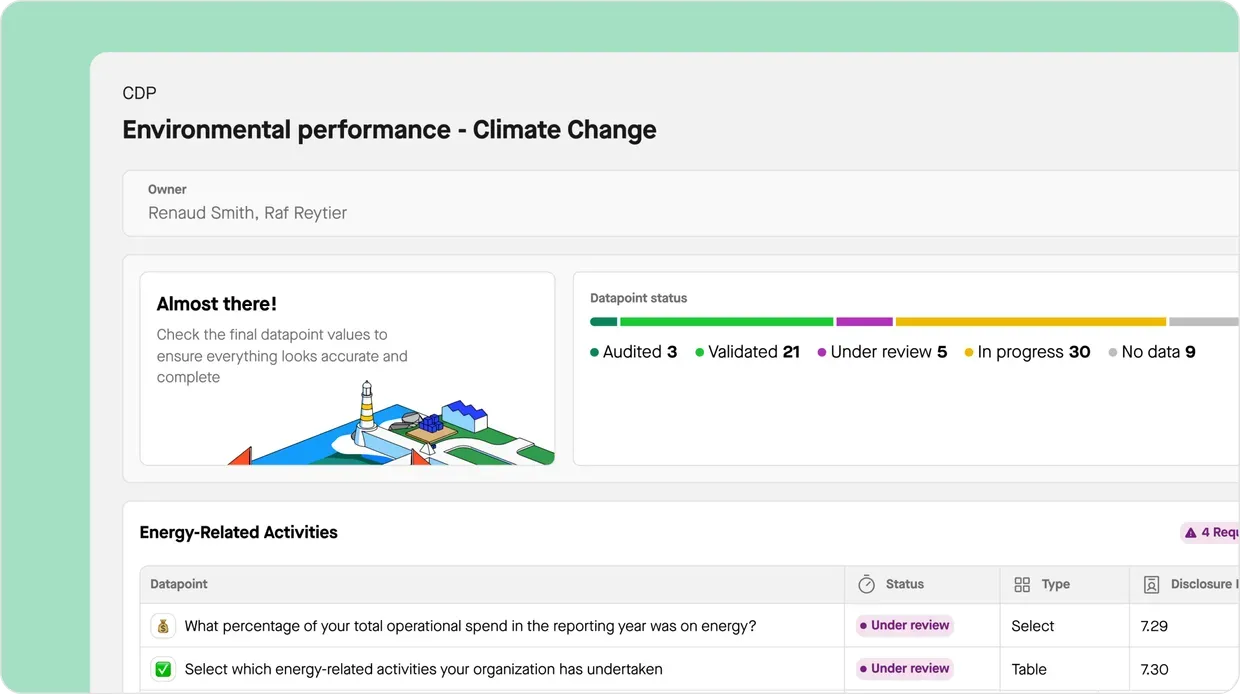Click the Under review status pill on row 7.29
This screenshot has width=1240, height=694.
click(903, 625)
